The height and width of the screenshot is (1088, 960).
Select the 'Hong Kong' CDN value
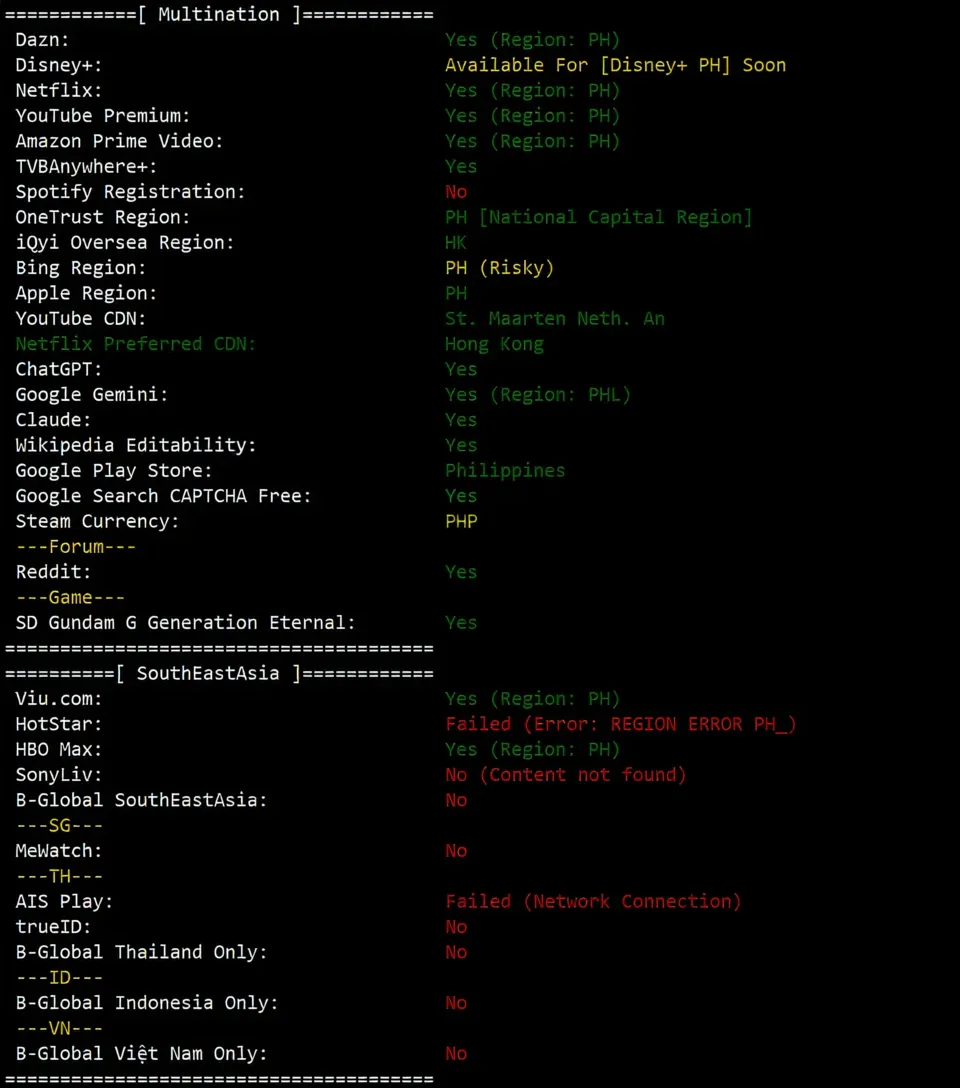pyautogui.click(x=494, y=344)
